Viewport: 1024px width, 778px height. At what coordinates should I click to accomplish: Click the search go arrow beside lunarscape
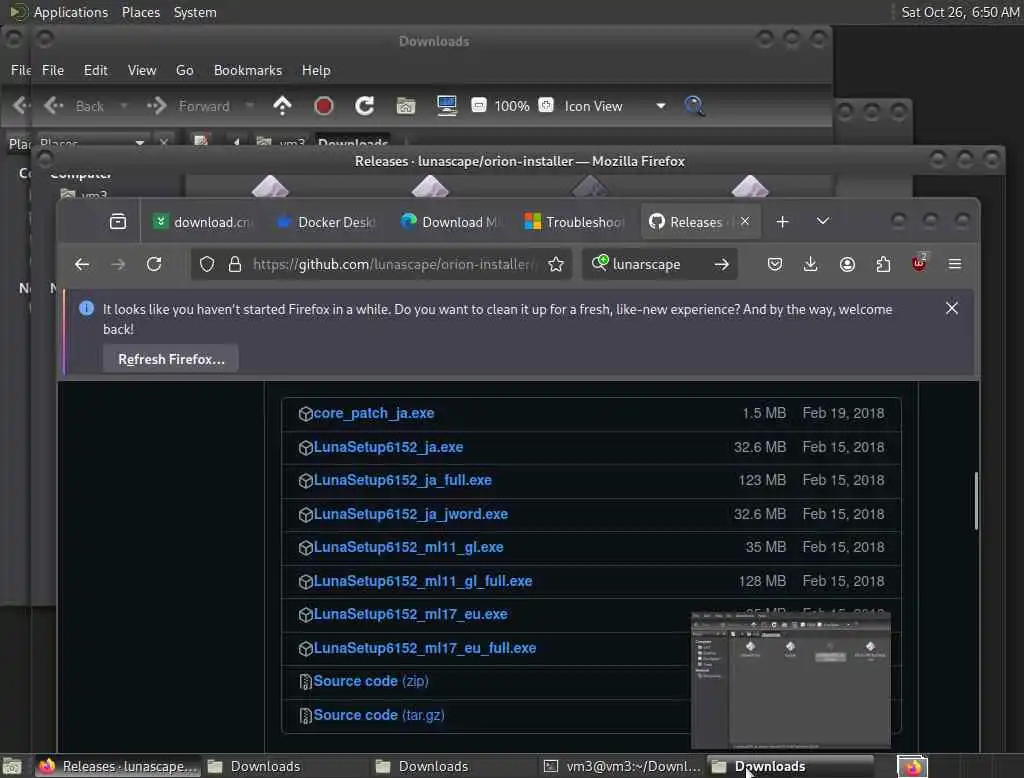coord(721,264)
